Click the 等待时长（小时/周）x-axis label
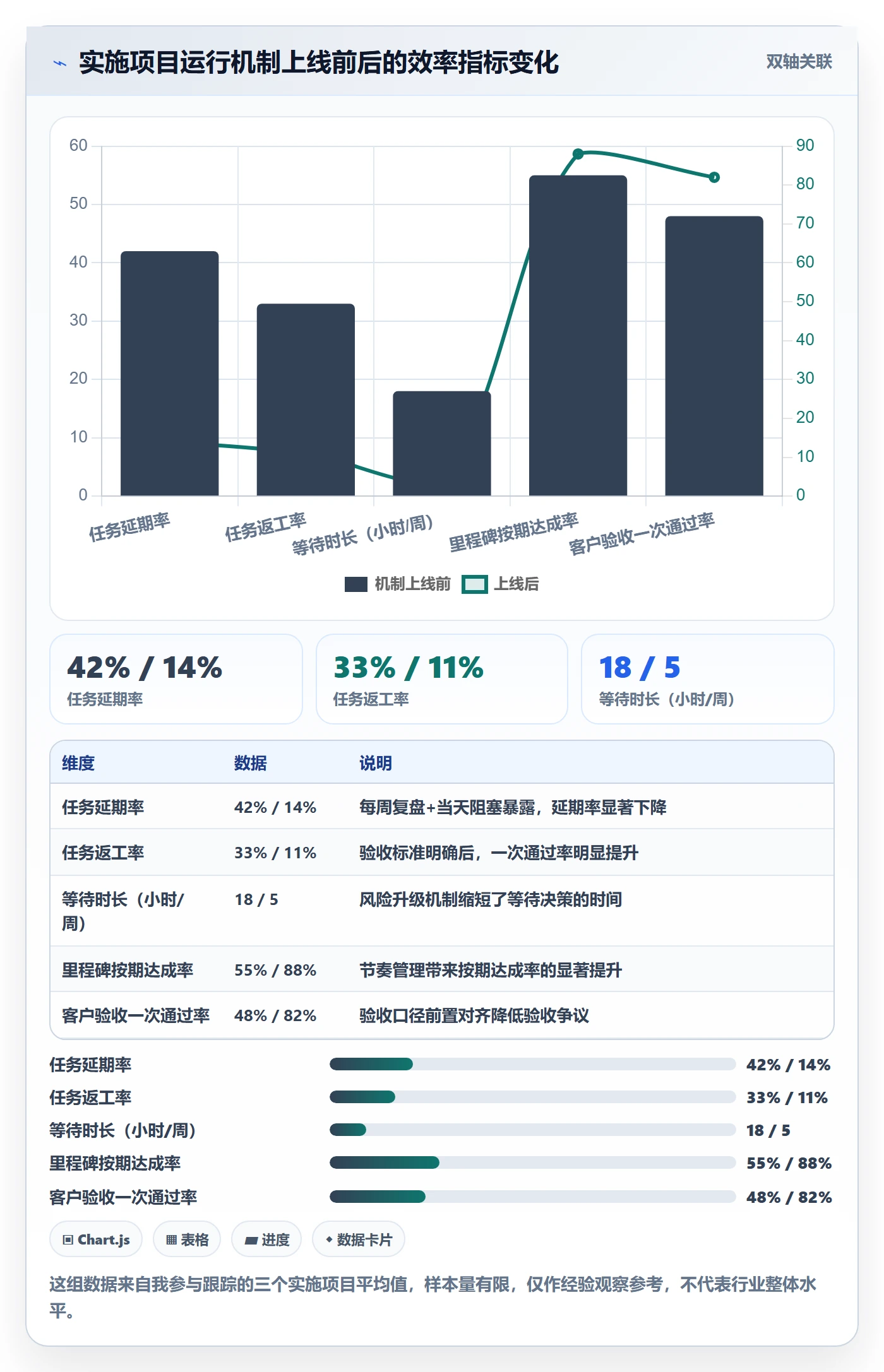The image size is (884, 1372). [x=362, y=534]
